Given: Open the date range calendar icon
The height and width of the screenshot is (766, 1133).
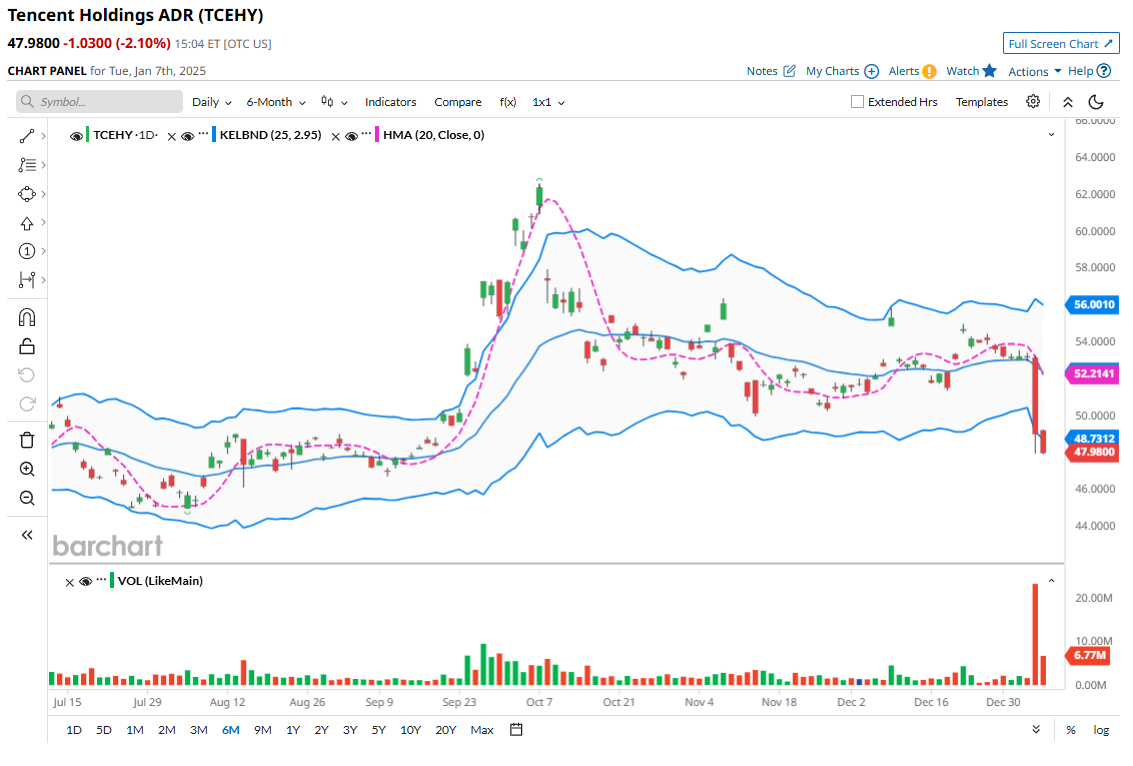Looking at the screenshot, I should click(x=516, y=730).
